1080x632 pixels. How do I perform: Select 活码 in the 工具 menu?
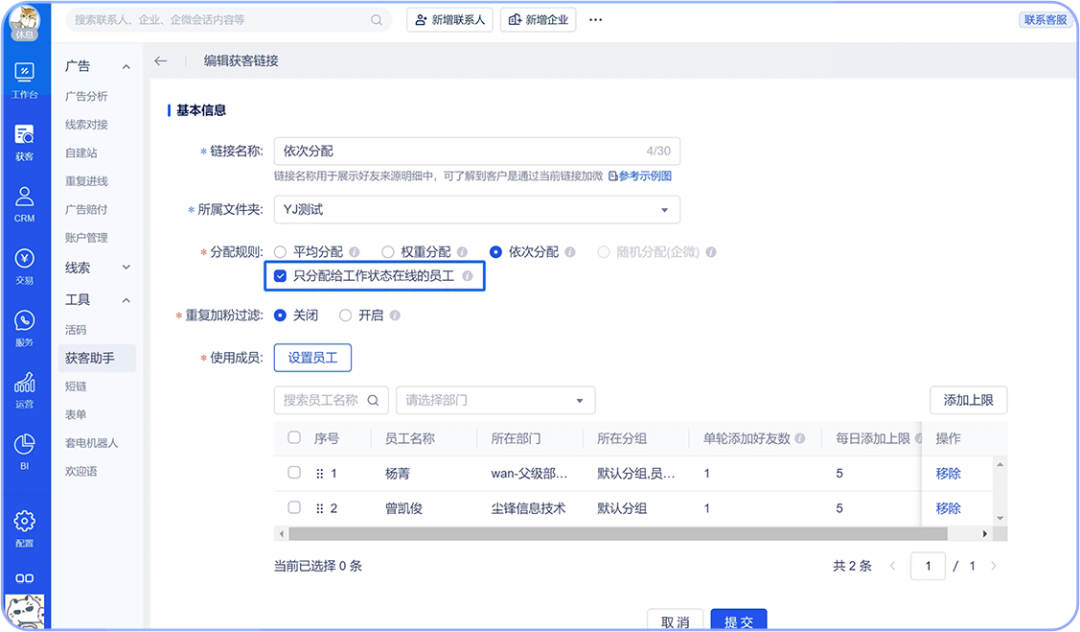point(76,330)
